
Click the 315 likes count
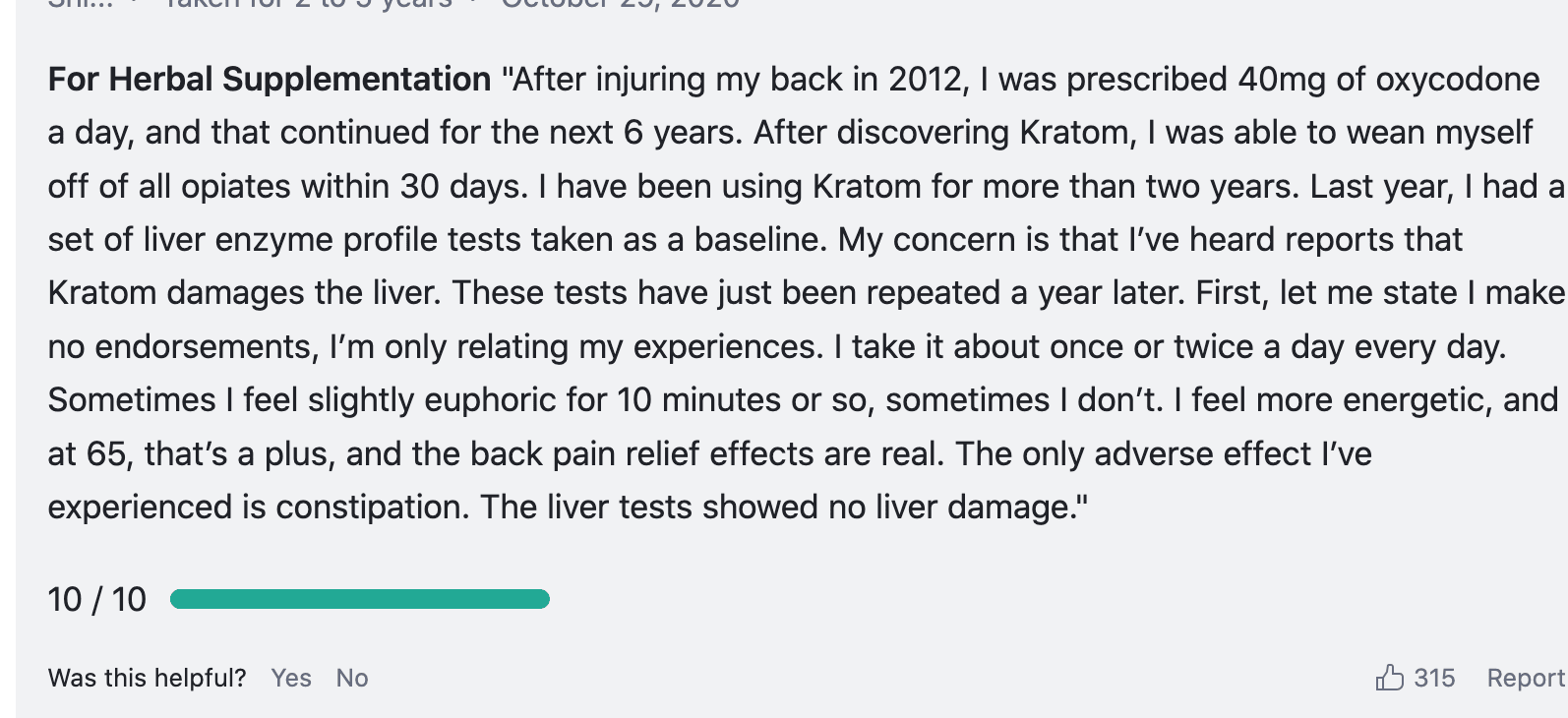pyautogui.click(x=1434, y=678)
